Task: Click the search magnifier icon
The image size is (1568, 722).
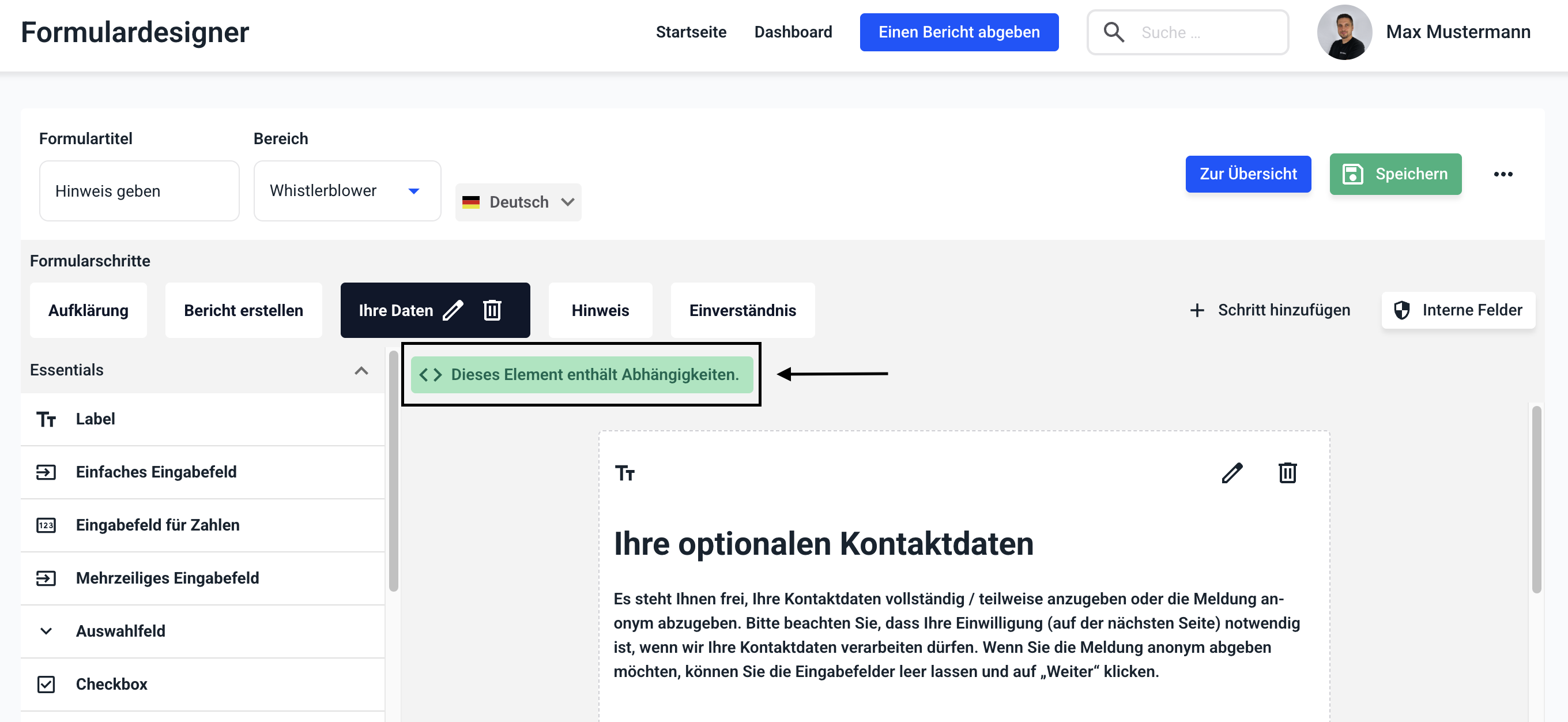Action: click(x=1113, y=32)
